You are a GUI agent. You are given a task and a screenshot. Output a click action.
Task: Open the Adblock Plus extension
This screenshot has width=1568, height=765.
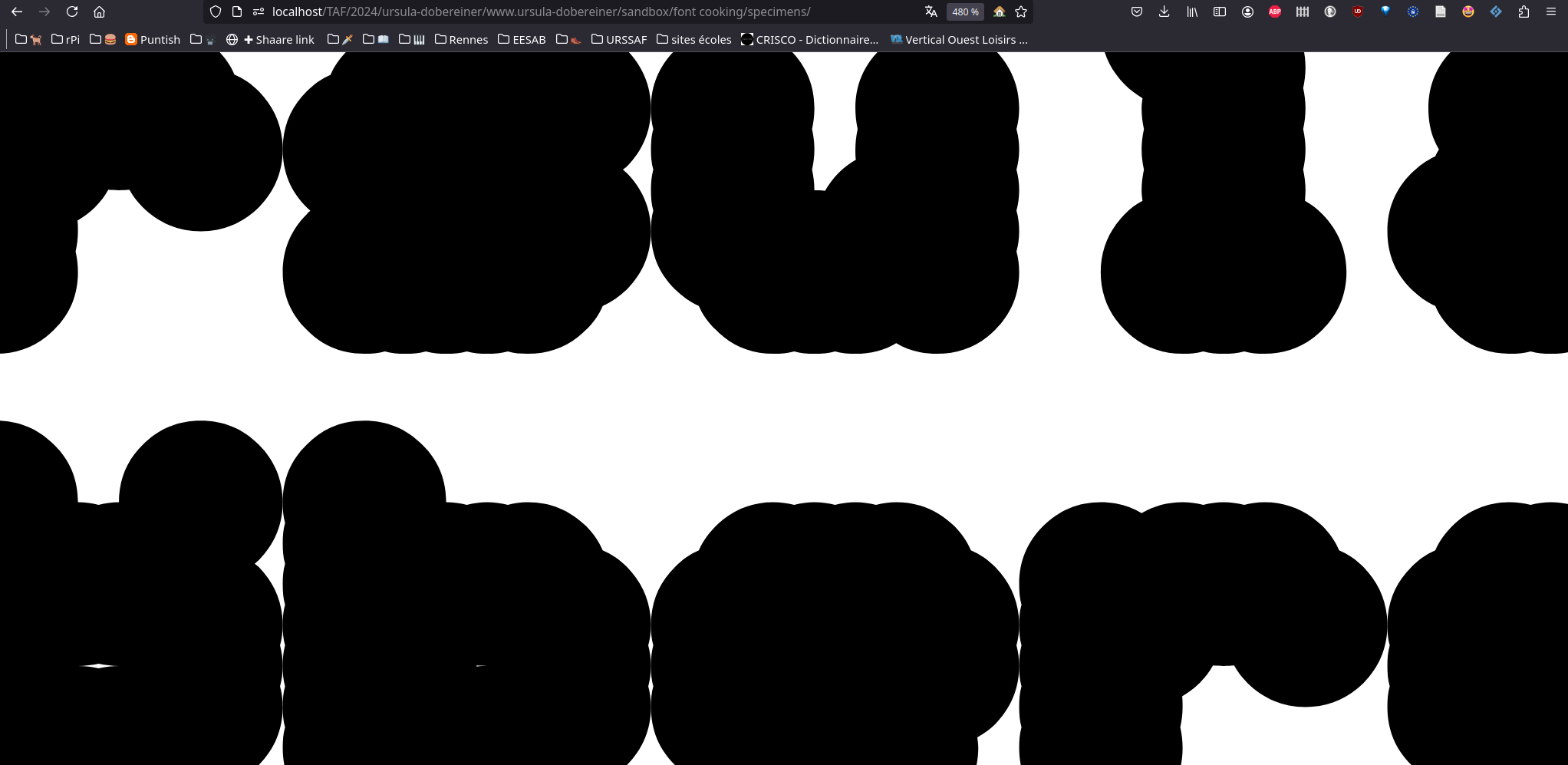(1275, 12)
